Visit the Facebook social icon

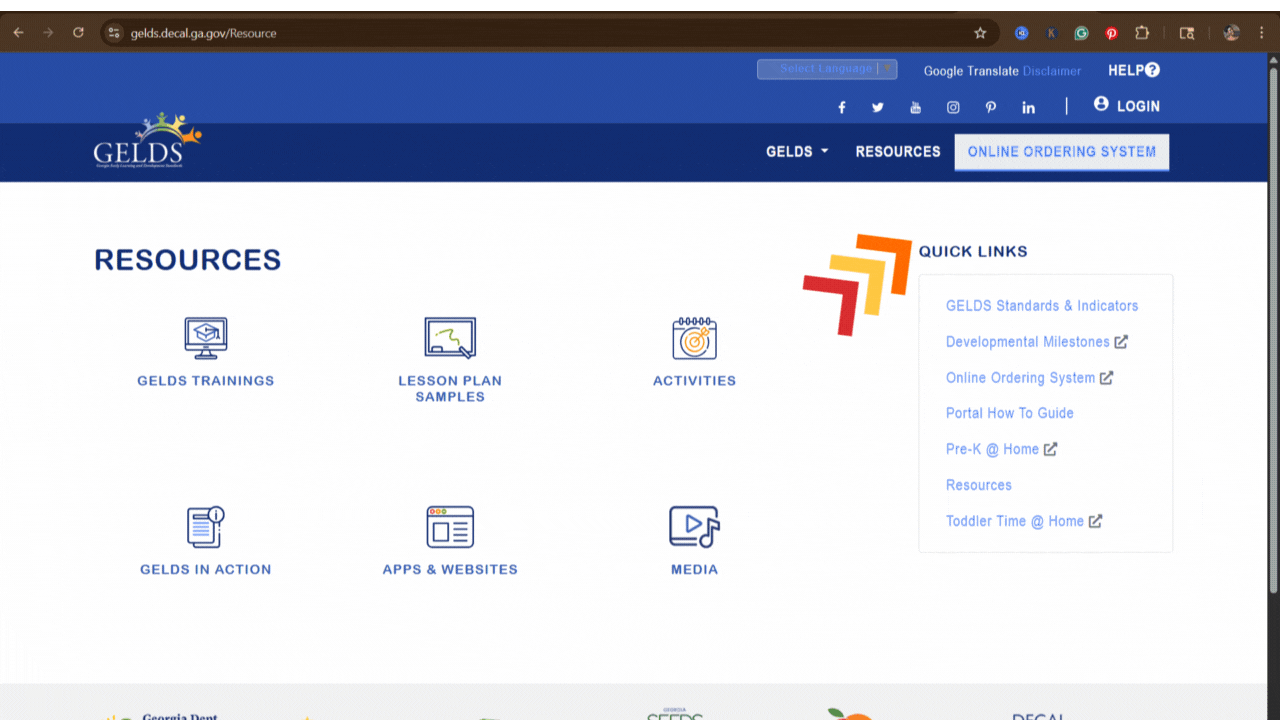point(842,108)
